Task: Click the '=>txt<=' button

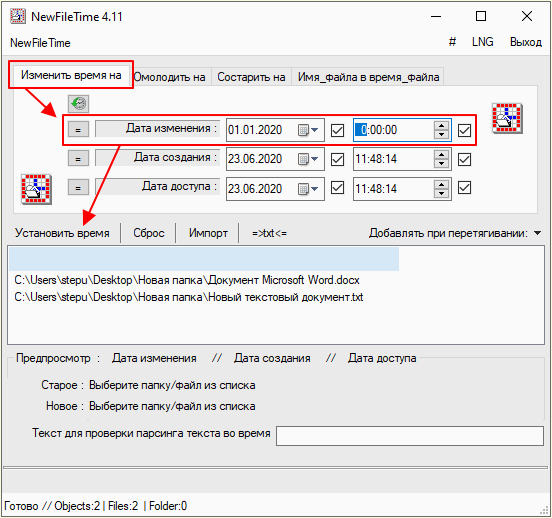Action: pyautogui.click(x=269, y=233)
